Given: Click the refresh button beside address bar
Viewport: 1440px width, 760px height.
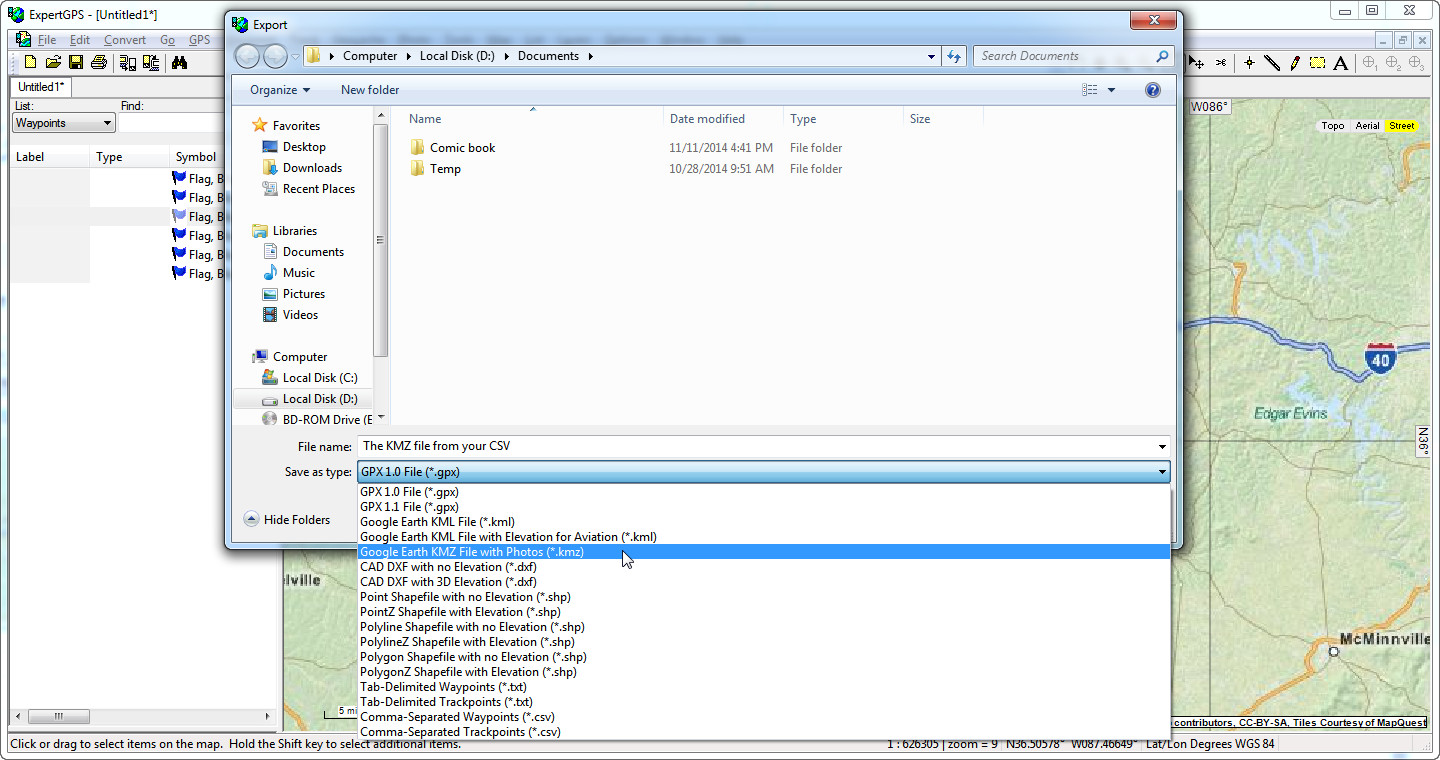Looking at the screenshot, I should click(954, 56).
